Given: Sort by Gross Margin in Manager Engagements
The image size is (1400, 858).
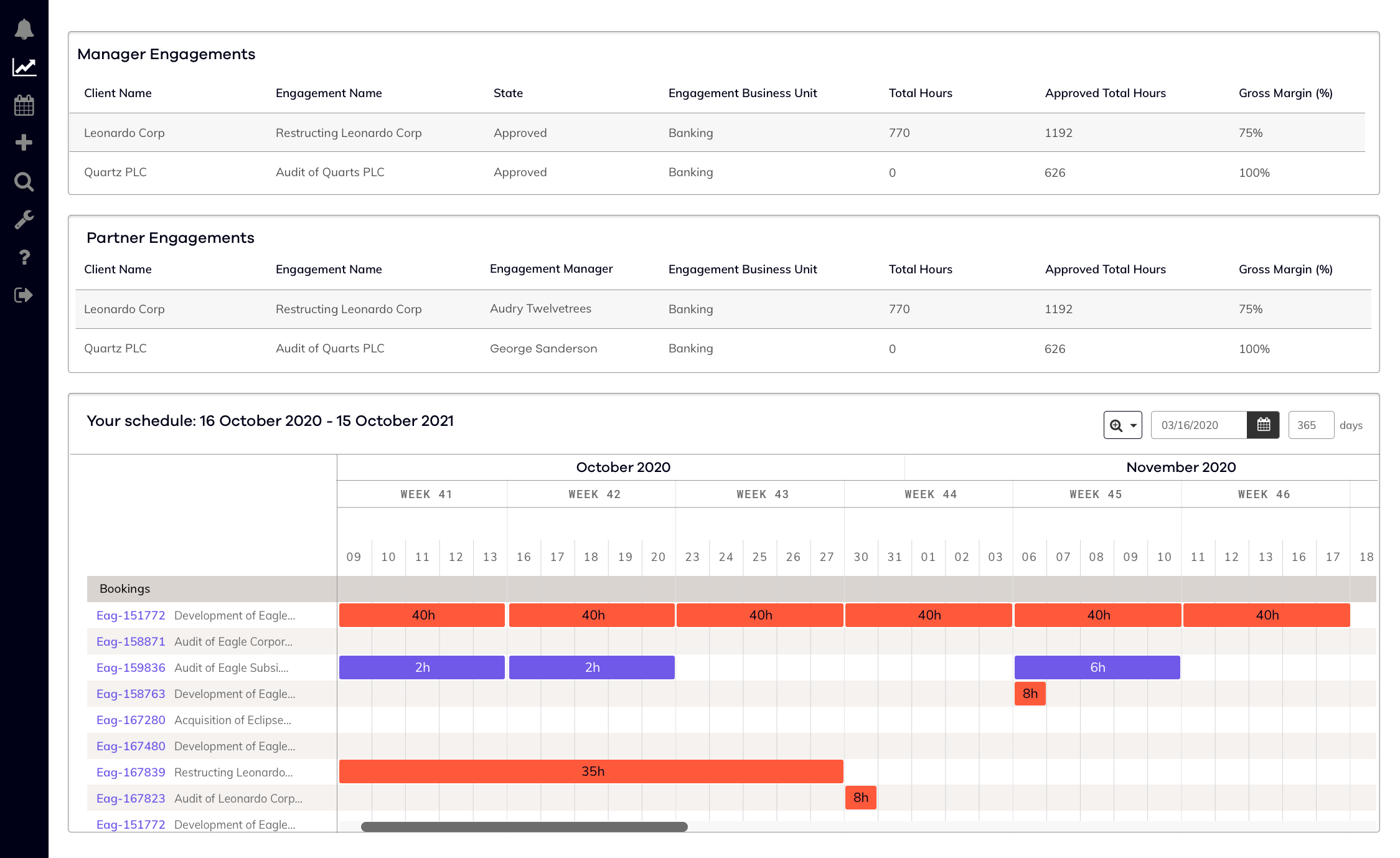Looking at the screenshot, I should click(1285, 93).
